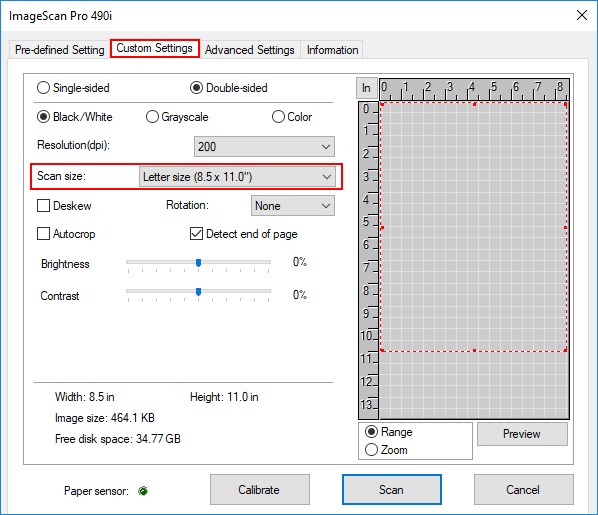Click the Cancel button

click(524, 489)
